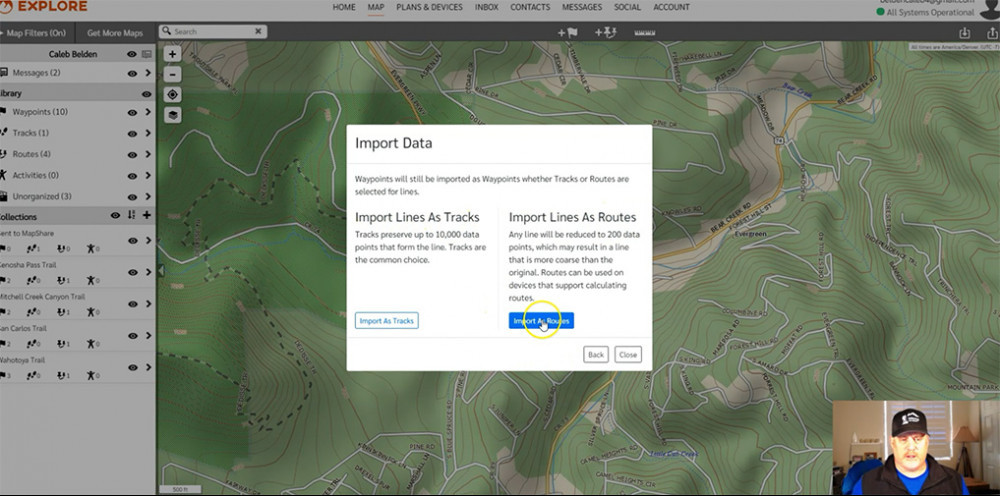Image resolution: width=1000 pixels, height=496 pixels.
Task: Open Map Filters (On) panel
Action: [36, 33]
